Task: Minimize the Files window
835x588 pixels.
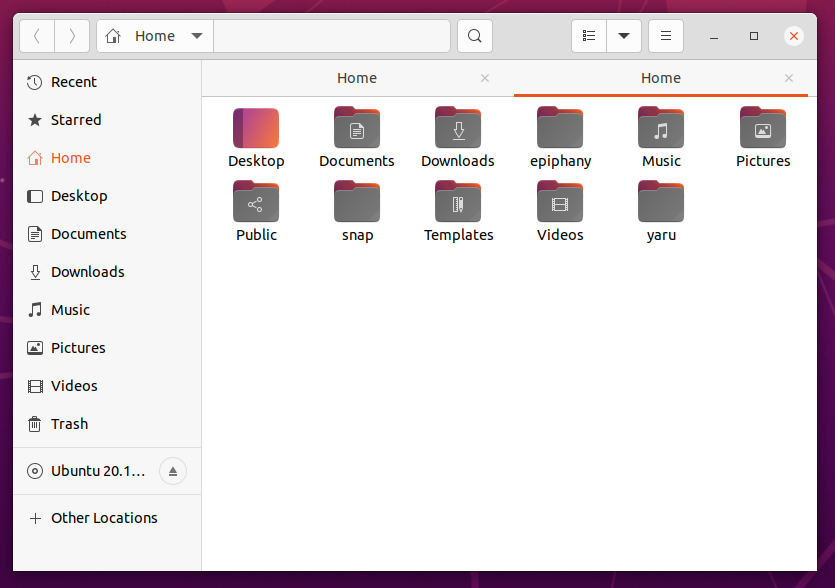Action: point(714,36)
